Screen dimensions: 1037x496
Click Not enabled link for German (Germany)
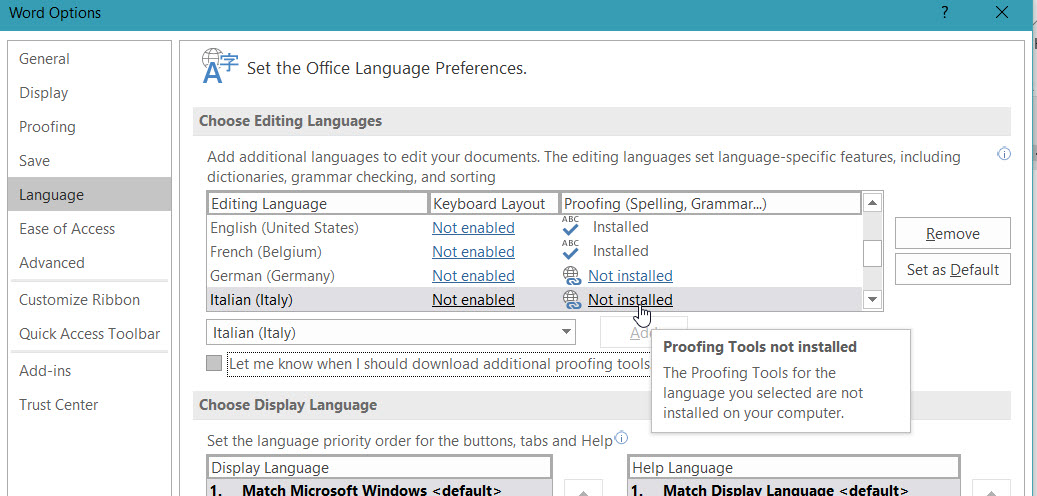point(473,275)
